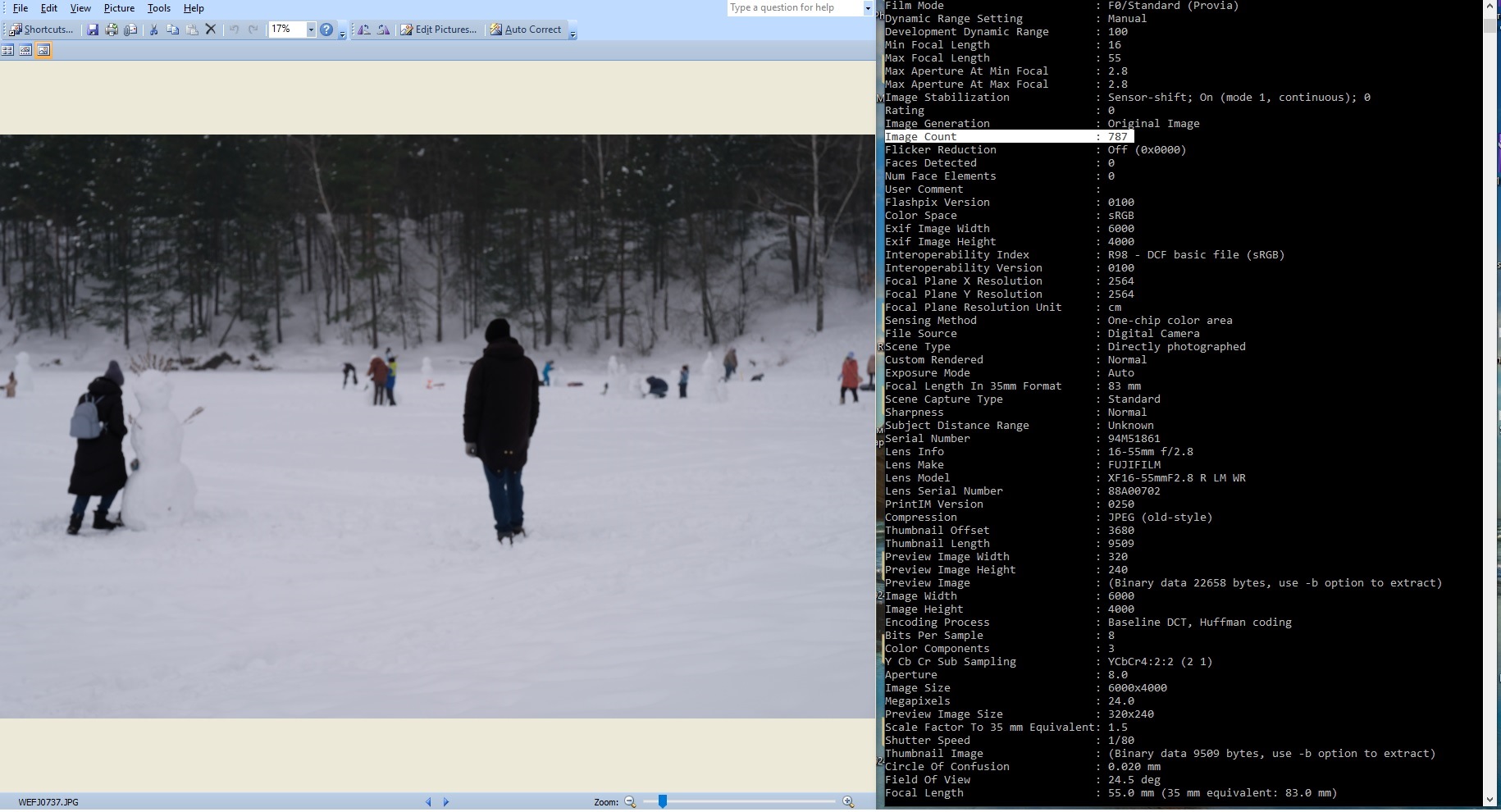Undo the last action

(234, 30)
